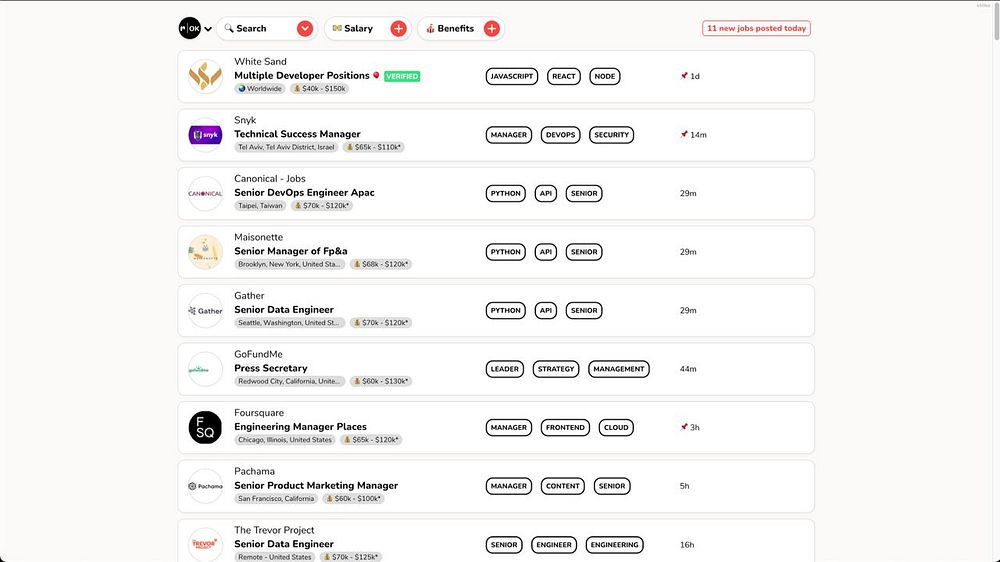Filter by CONTENT tag
The width and height of the screenshot is (1000, 562).
coord(562,486)
